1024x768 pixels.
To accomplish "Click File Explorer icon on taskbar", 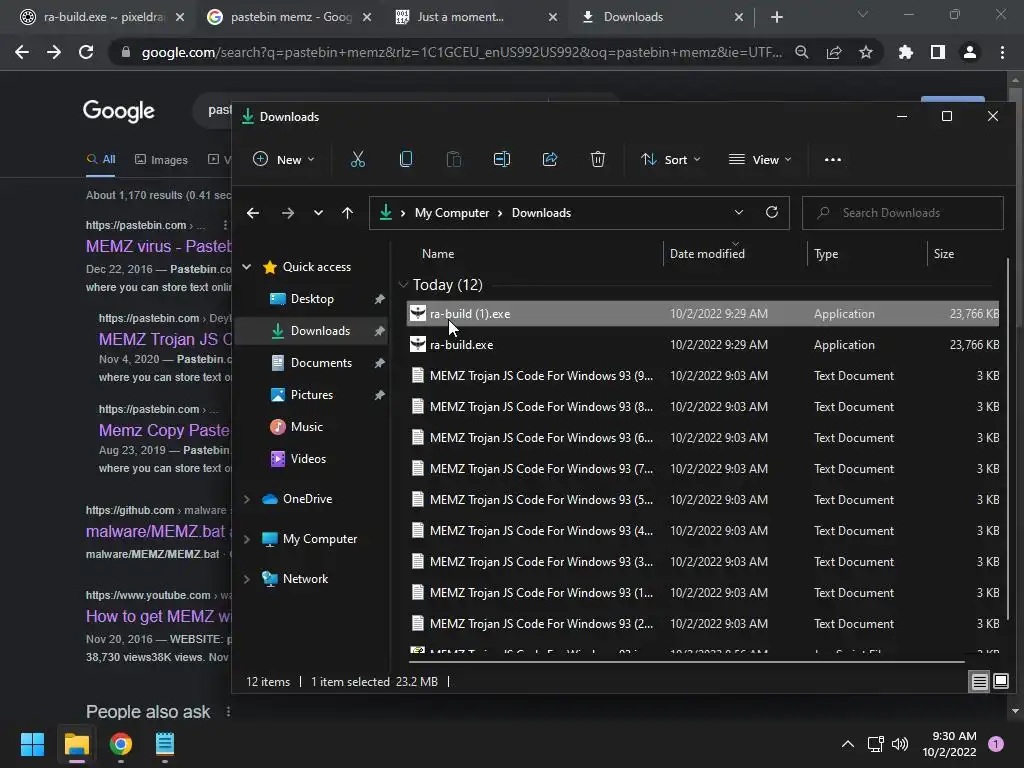I will pos(76,744).
